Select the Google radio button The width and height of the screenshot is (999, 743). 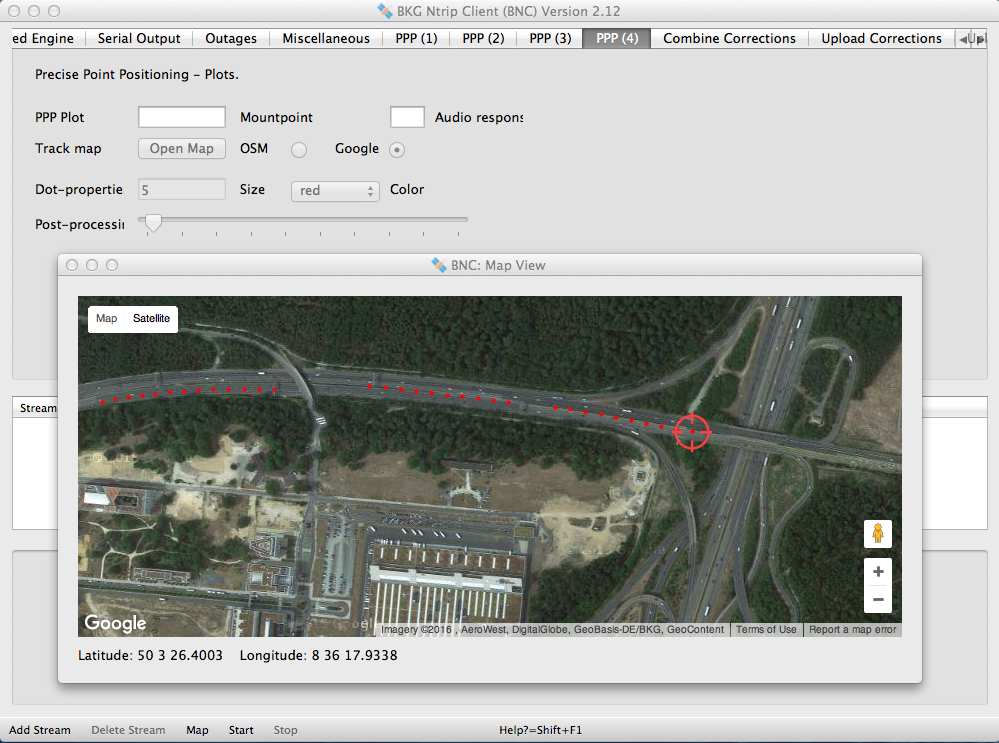pos(397,150)
